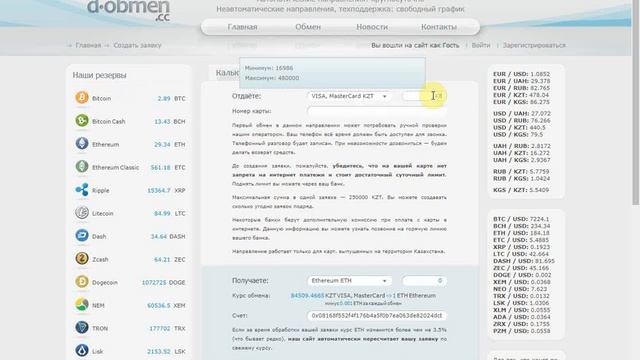Screen dimensions: 640x360
Task: Click the Ripple reserve 15364.7
Action: pyautogui.click(x=159, y=191)
